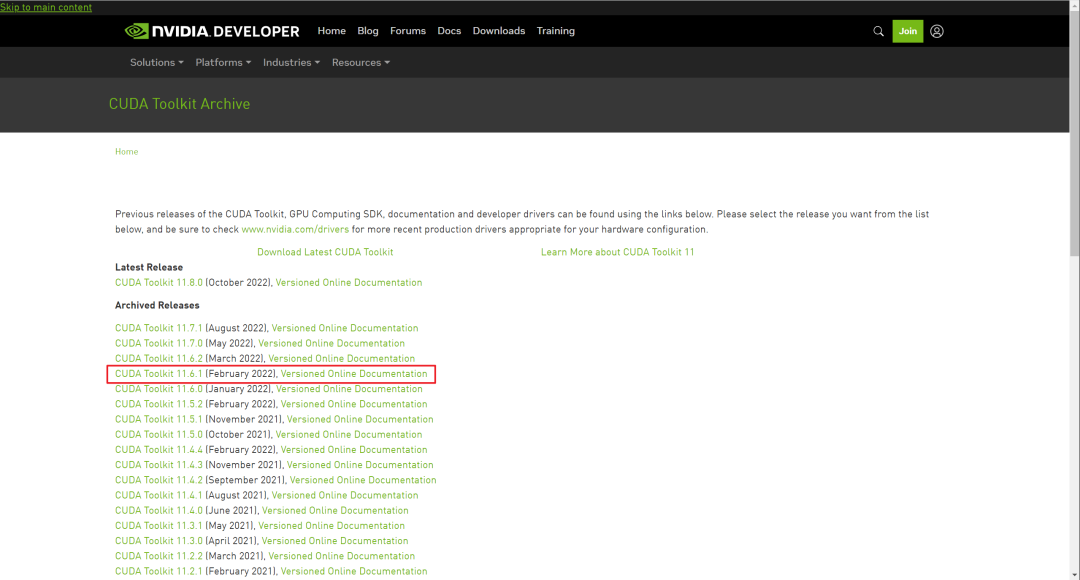This screenshot has width=1080, height=580.
Task: Select CUDA Toolkit 11.3.1 link
Action: point(159,525)
